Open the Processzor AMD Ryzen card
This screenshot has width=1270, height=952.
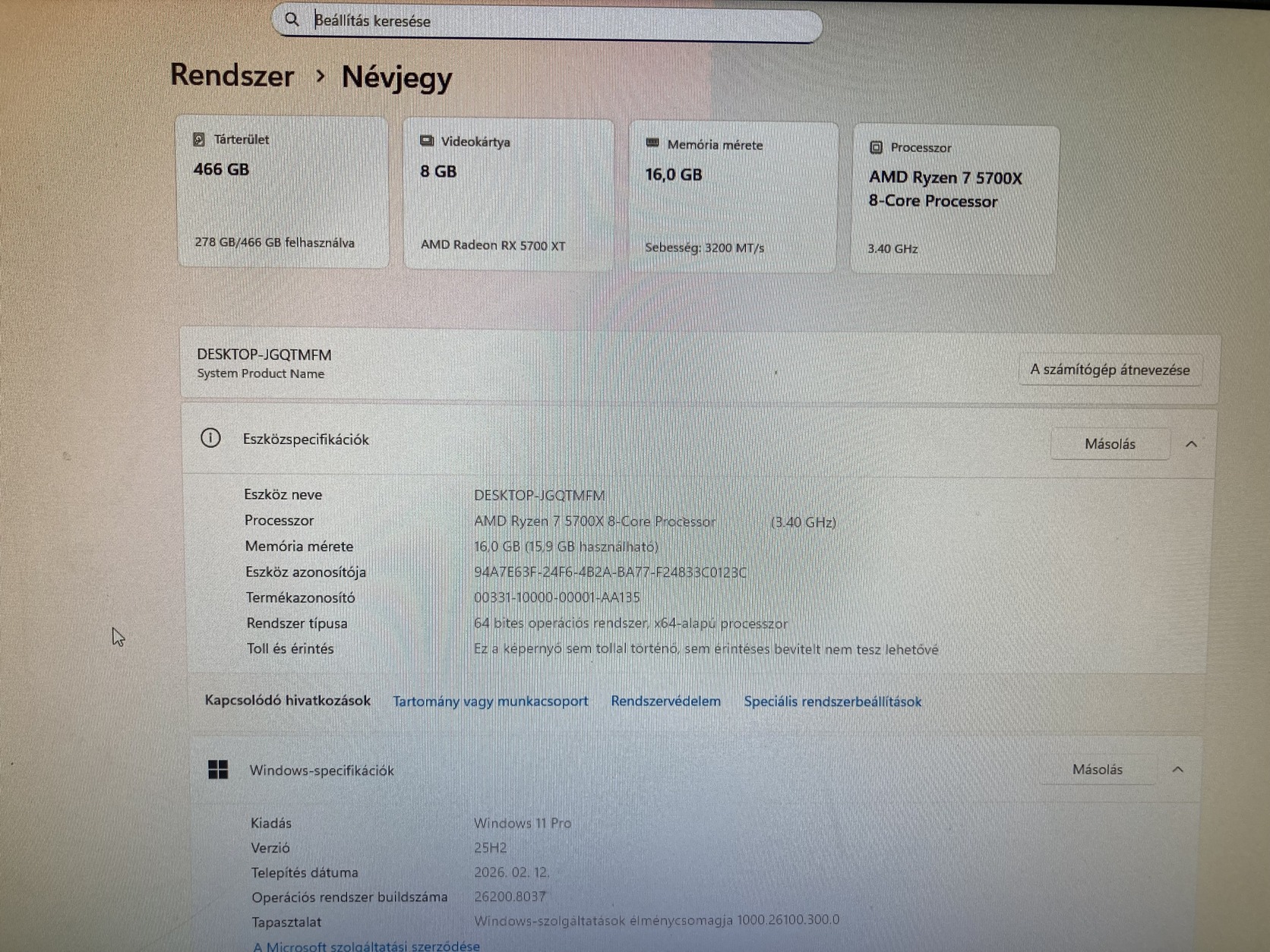point(955,200)
